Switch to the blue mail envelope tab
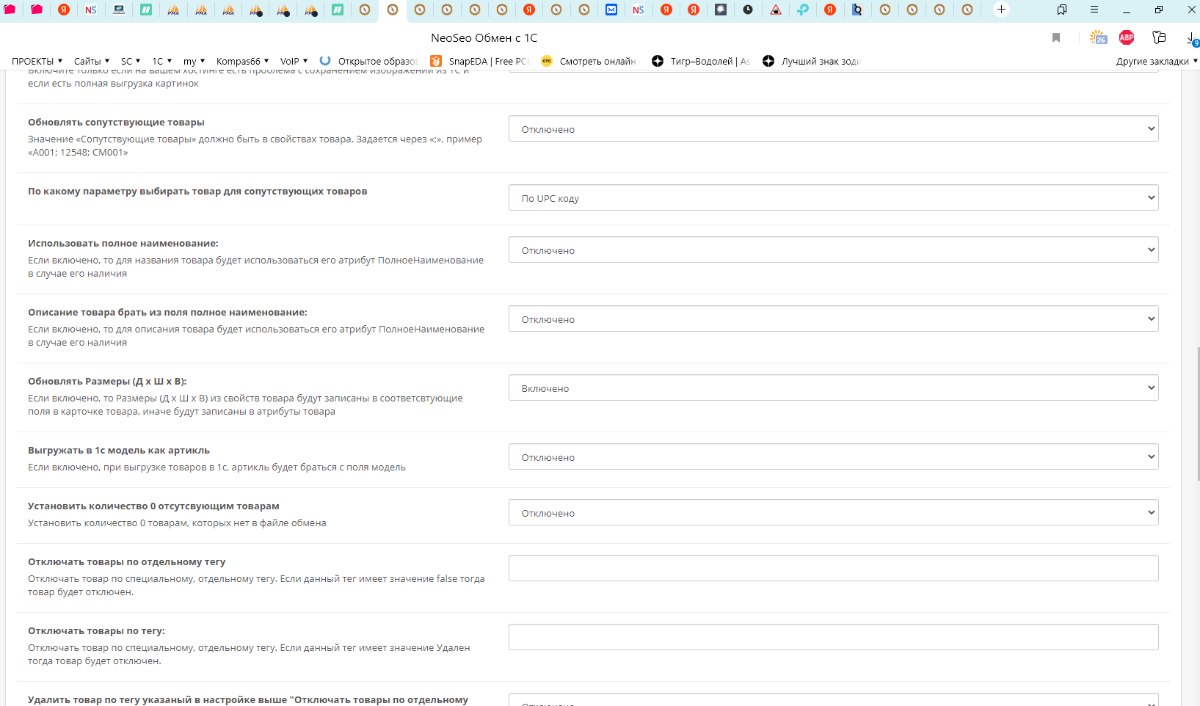 [x=611, y=10]
